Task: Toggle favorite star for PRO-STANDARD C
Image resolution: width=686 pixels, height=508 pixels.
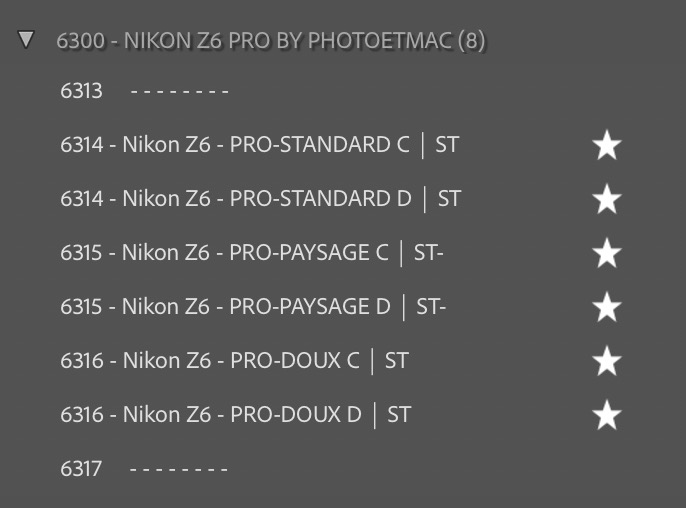Action: coord(607,146)
